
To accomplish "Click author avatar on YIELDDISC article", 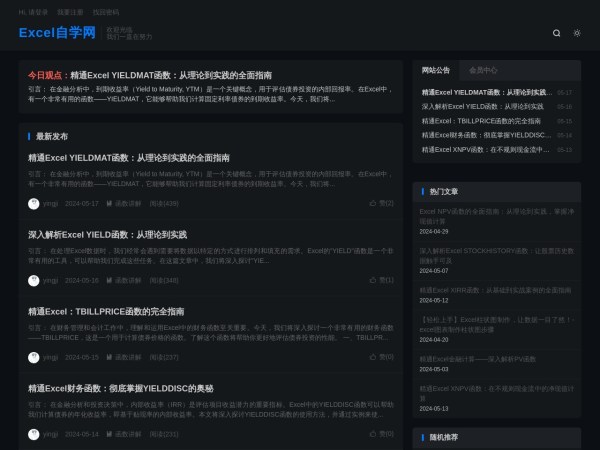I will point(34,434).
